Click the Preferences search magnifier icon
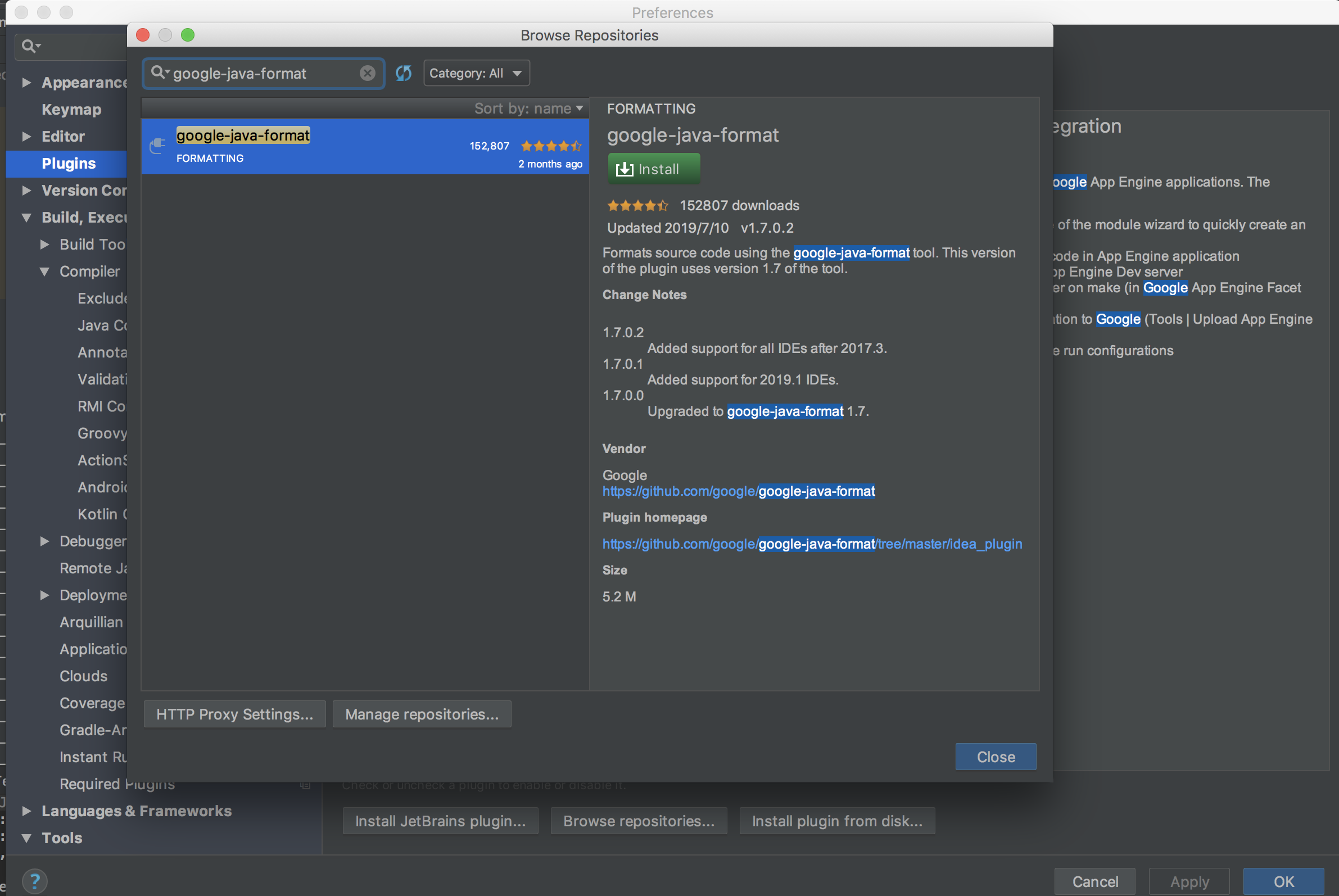This screenshot has width=1339, height=896. (x=31, y=46)
